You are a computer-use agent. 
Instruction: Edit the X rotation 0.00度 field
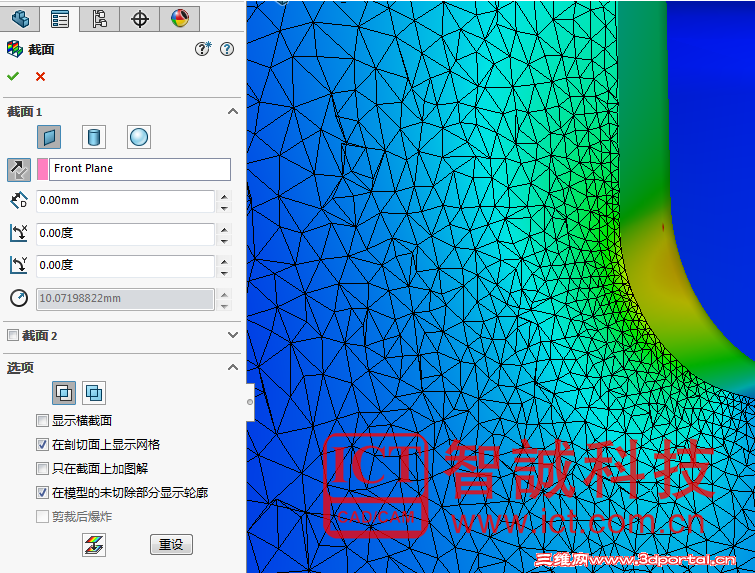[125, 234]
